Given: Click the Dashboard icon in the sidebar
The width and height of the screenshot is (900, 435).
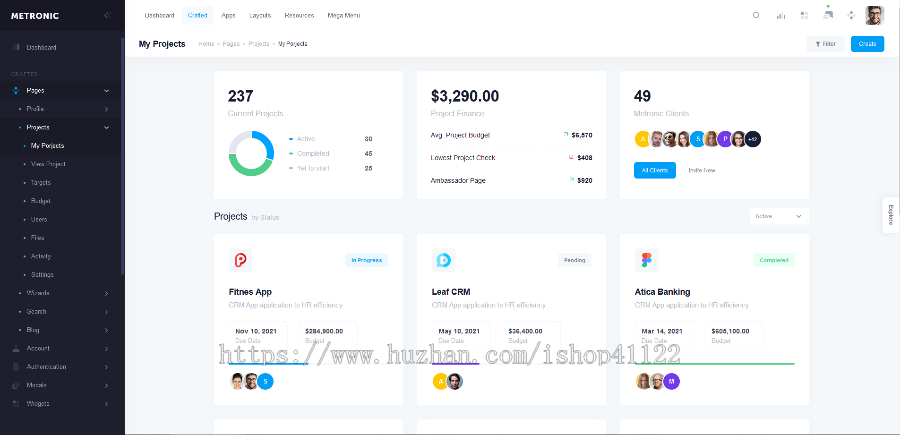Looking at the screenshot, I should 16,48.
